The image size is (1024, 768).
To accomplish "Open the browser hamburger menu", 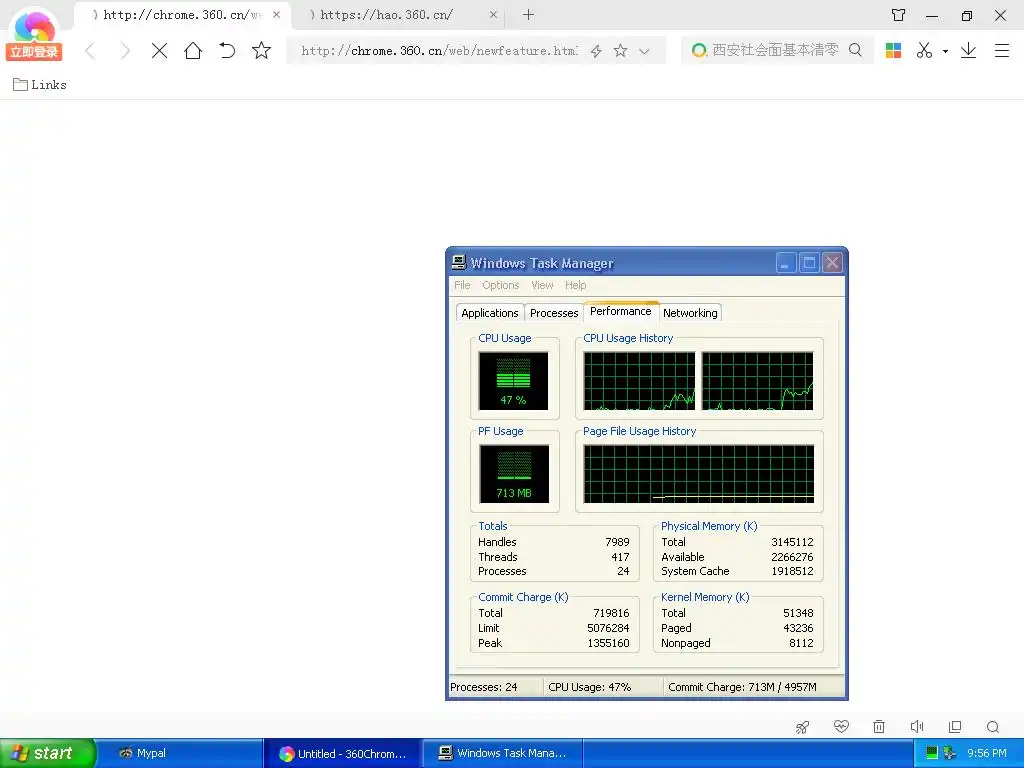I will [x=1002, y=50].
